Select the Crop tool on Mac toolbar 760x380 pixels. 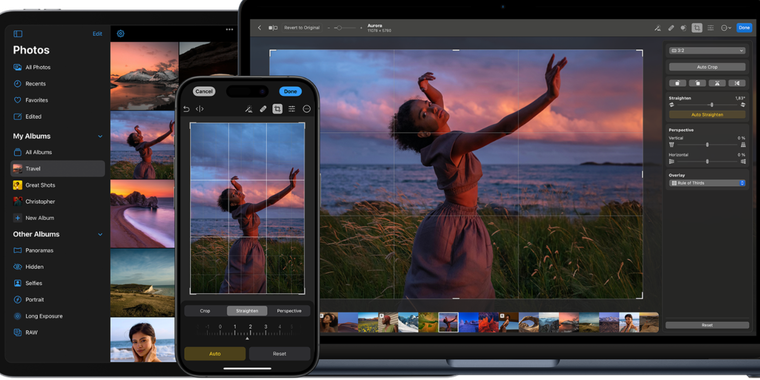pos(697,28)
